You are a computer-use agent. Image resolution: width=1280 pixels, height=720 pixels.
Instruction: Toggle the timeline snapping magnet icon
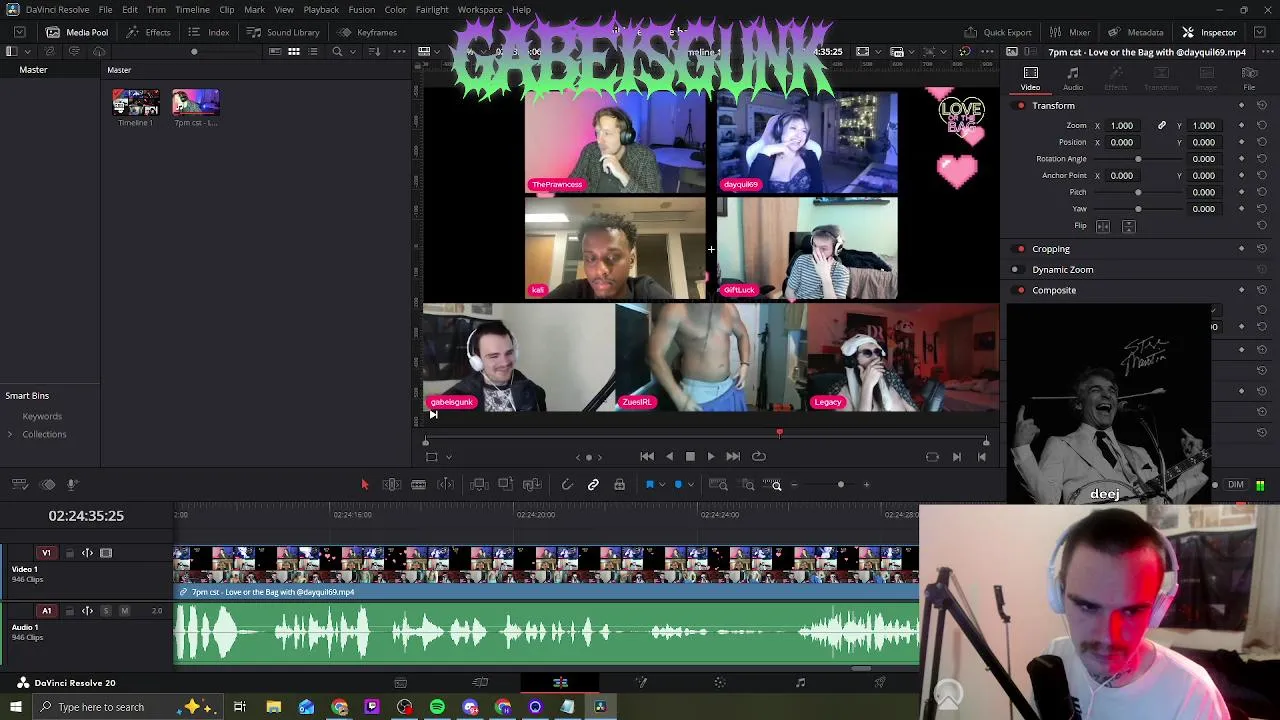coord(567,485)
